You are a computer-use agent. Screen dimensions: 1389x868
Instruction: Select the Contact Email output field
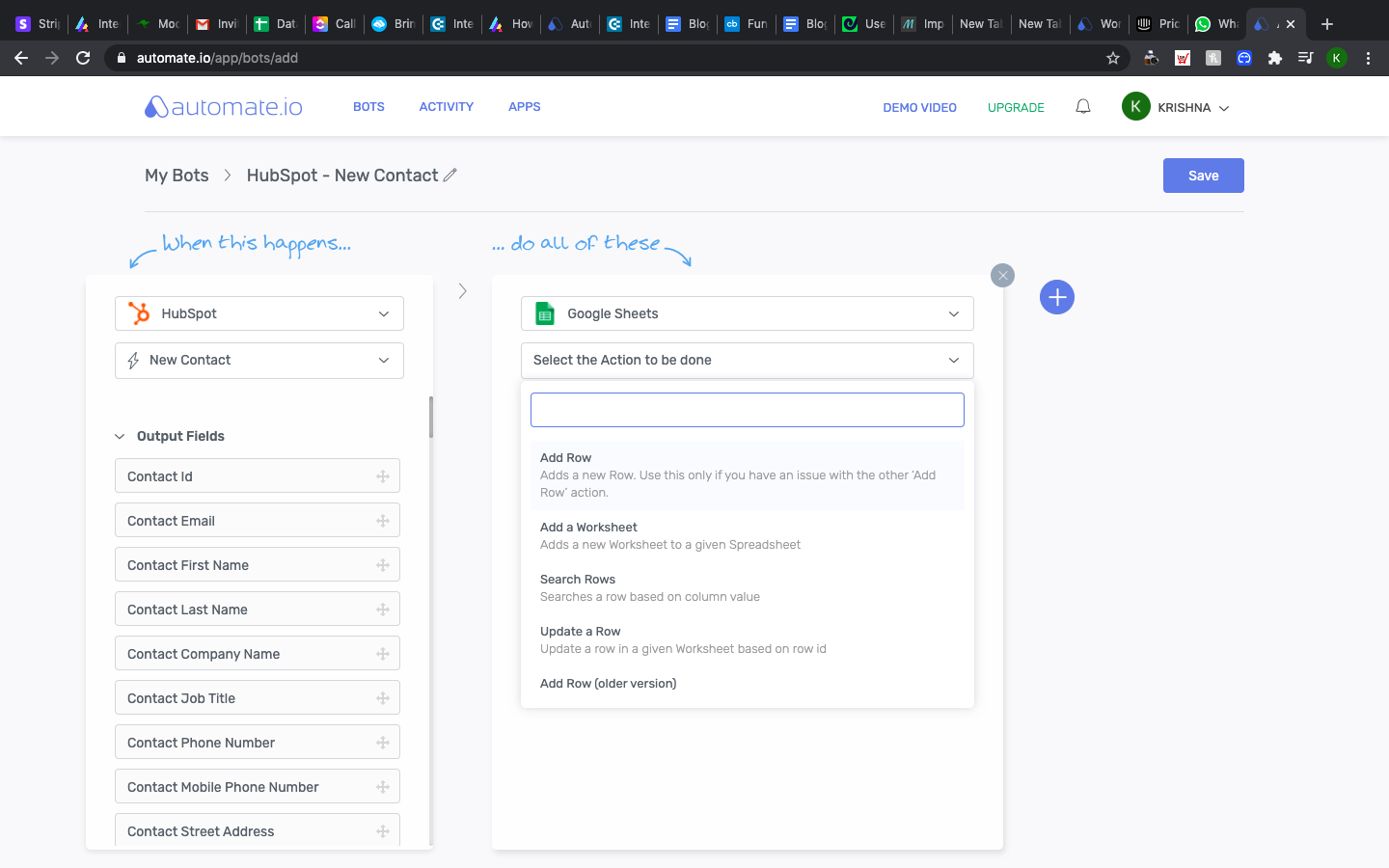pos(258,521)
